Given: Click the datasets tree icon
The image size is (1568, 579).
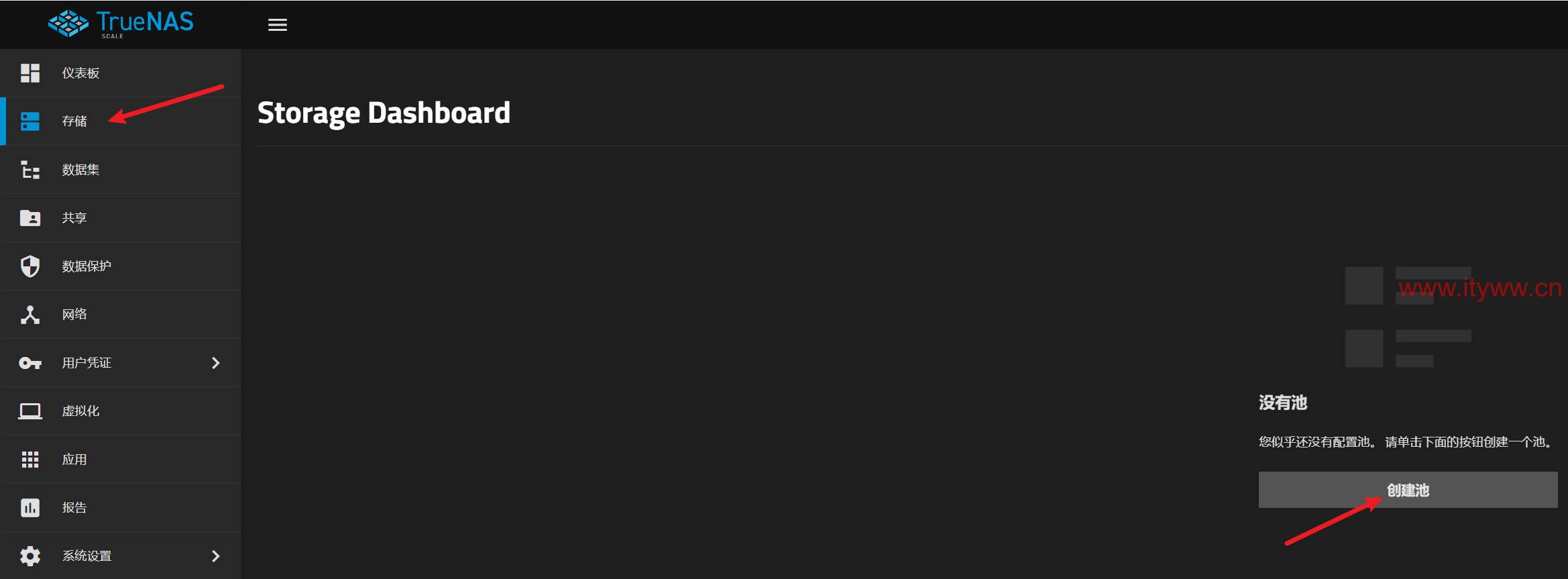Looking at the screenshot, I should pyautogui.click(x=30, y=170).
